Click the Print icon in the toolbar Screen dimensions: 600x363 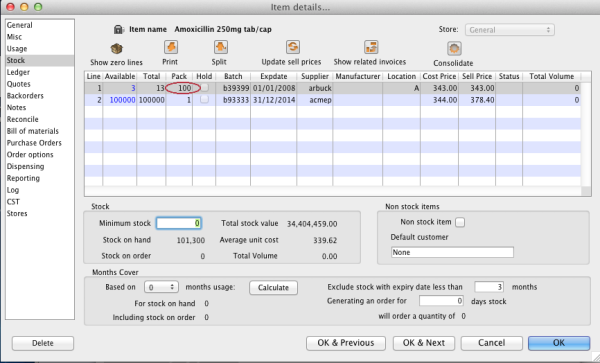[x=171, y=47]
